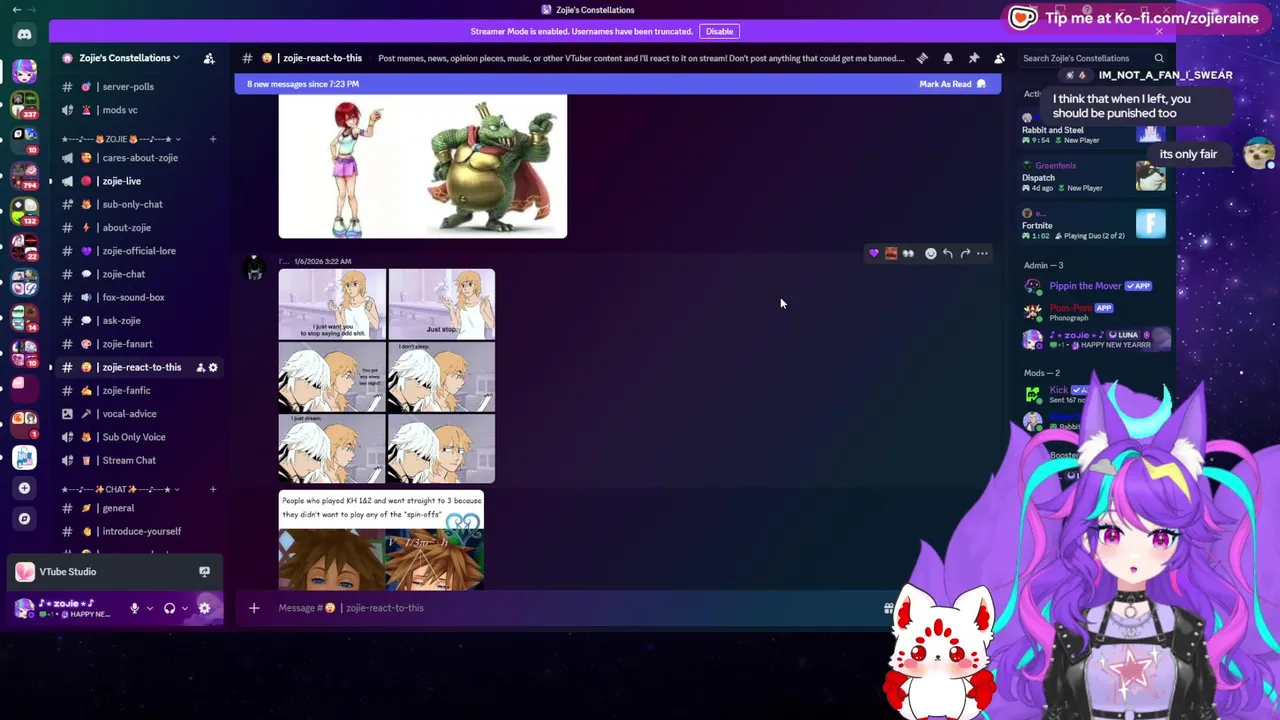
Task: Add purple heart reaction to message
Action: pyautogui.click(x=874, y=254)
